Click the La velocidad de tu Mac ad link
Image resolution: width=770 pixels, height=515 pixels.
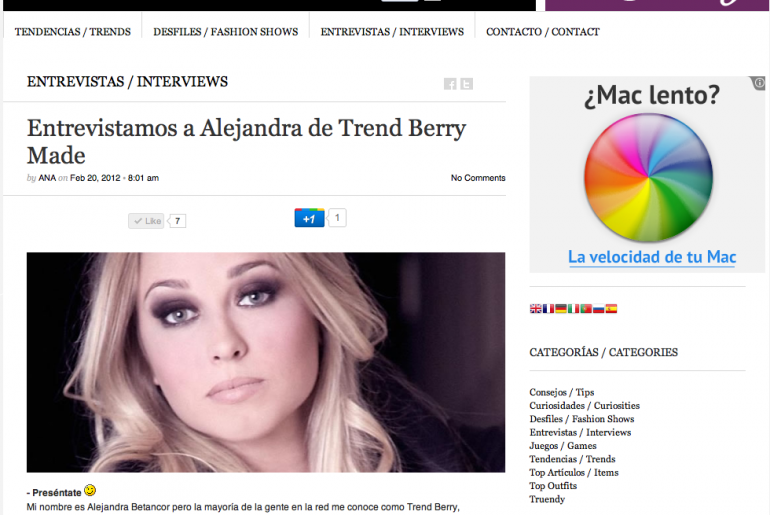652,257
